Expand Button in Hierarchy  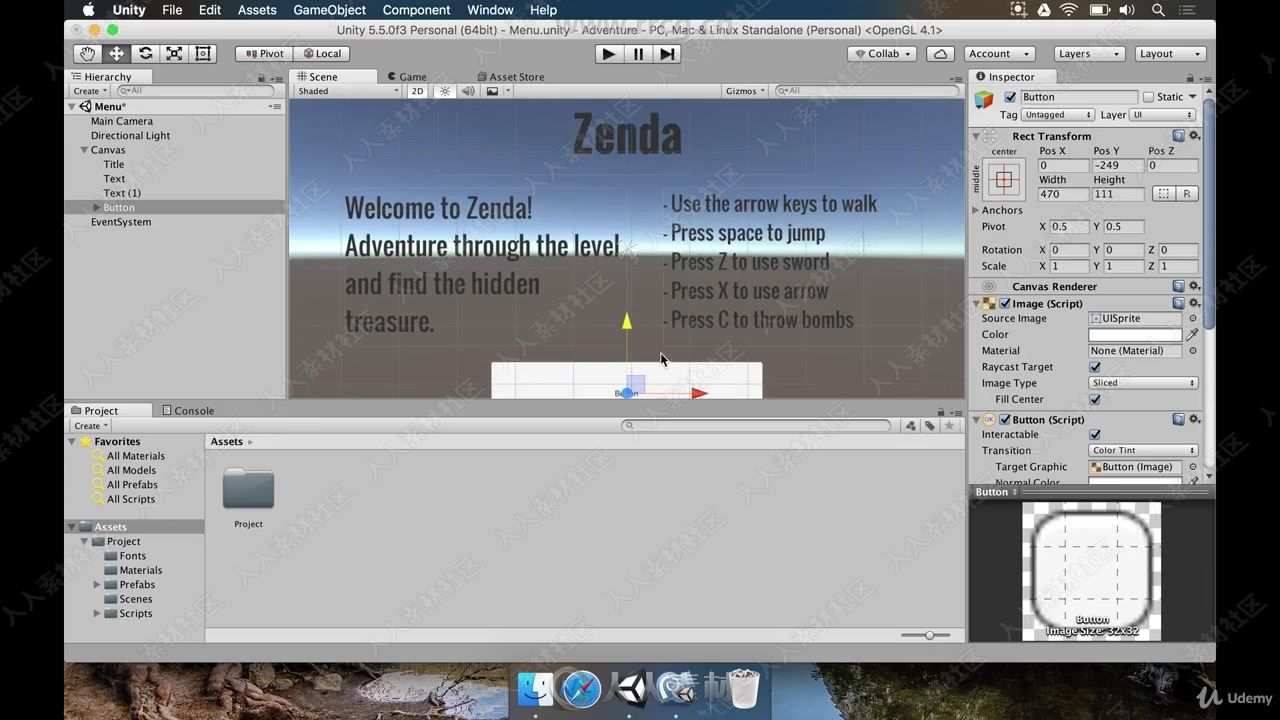[97, 207]
